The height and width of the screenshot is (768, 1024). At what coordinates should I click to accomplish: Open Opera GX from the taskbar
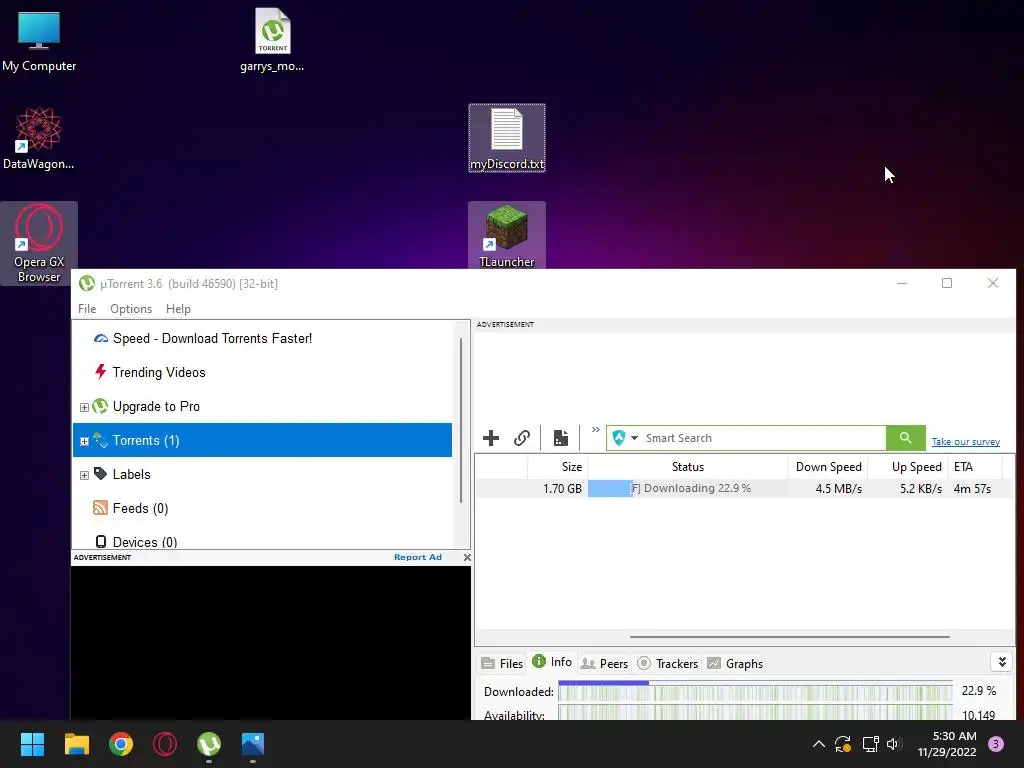tap(165, 744)
